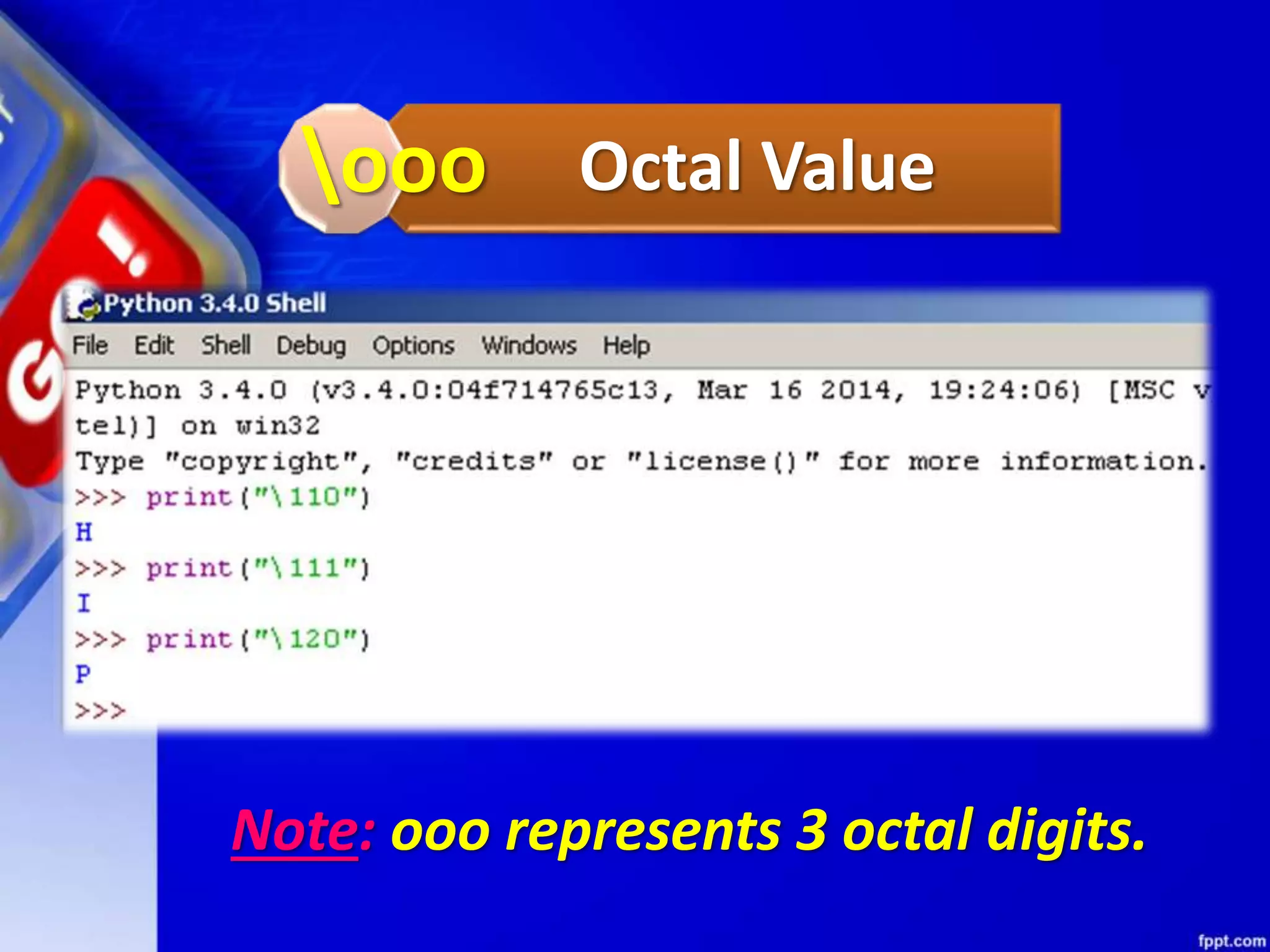Click the print("\110") command line
The width and height of the screenshot is (1270, 952).
pyautogui.click(x=257, y=497)
